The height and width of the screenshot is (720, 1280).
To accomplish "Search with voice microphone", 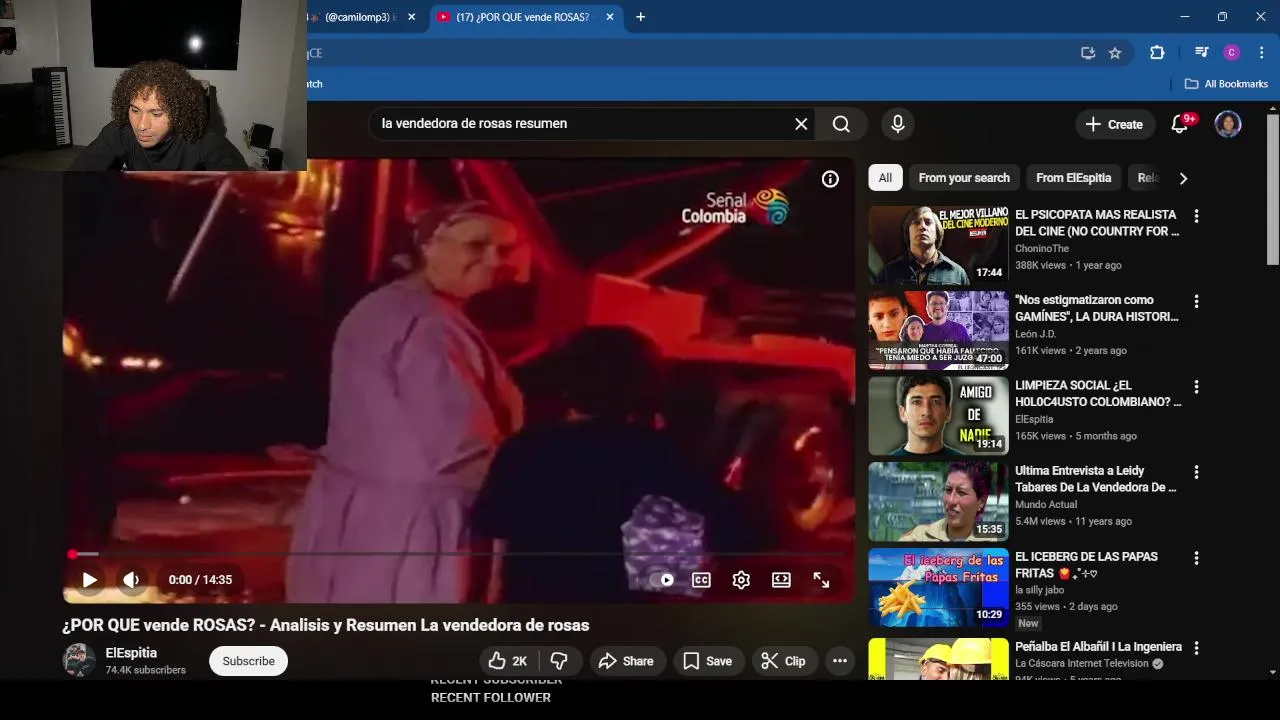I will 897,124.
